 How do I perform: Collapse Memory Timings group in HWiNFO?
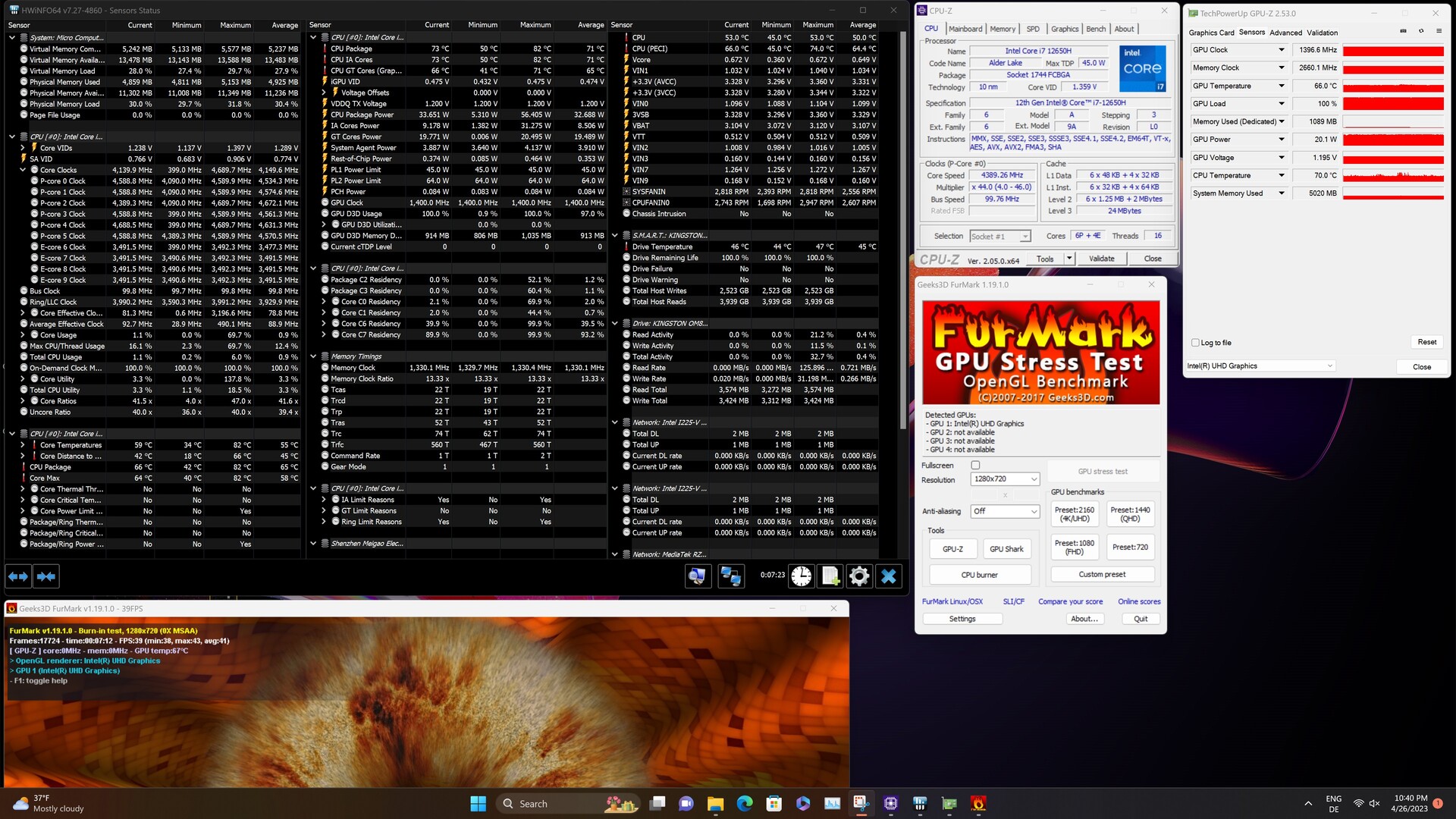pyautogui.click(x=313, y=356)
